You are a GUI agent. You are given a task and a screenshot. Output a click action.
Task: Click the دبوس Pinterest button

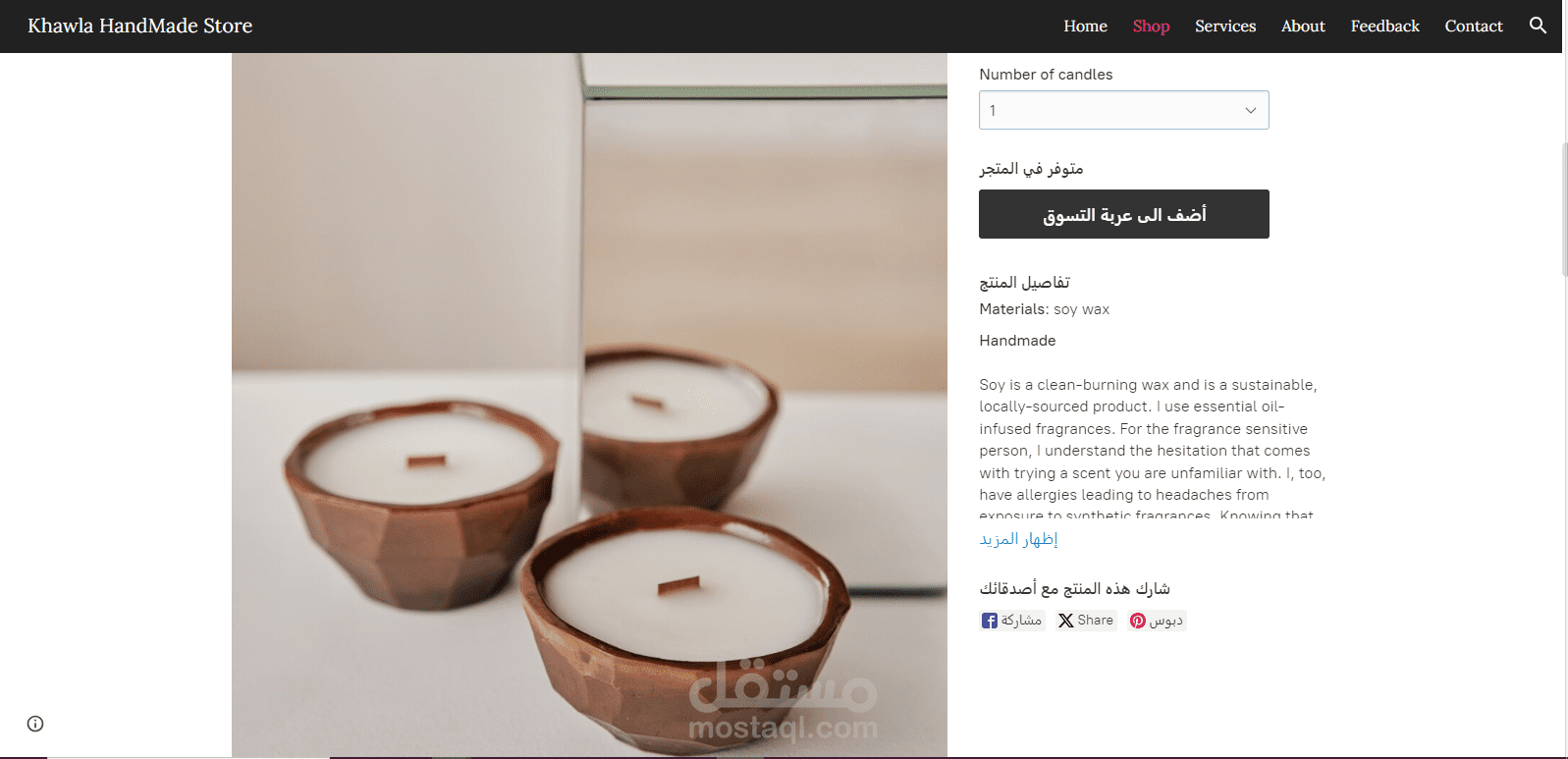point(1157,621)
